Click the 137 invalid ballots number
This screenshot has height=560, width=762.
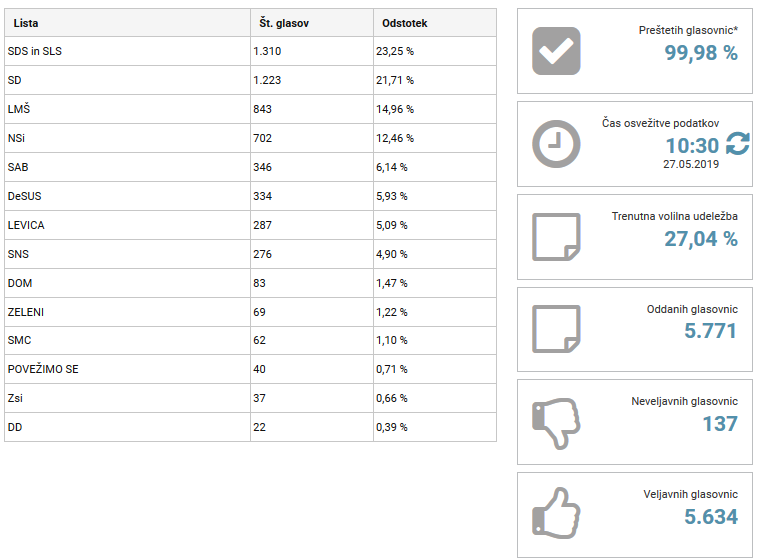tap(720, 424)
